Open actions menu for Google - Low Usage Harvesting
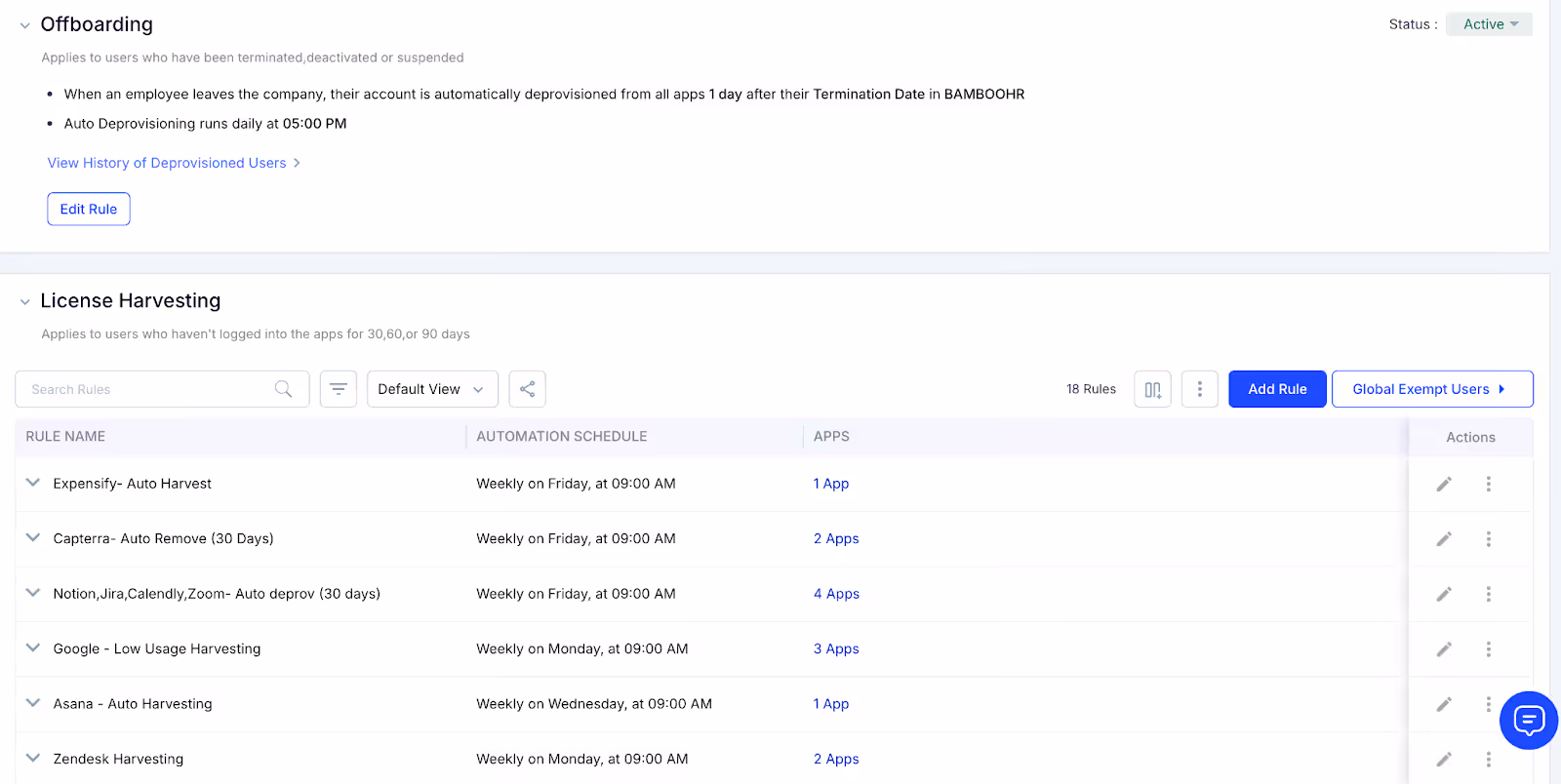The width and height of the screenshot is (1561, 784). (x=1489, y=649)
